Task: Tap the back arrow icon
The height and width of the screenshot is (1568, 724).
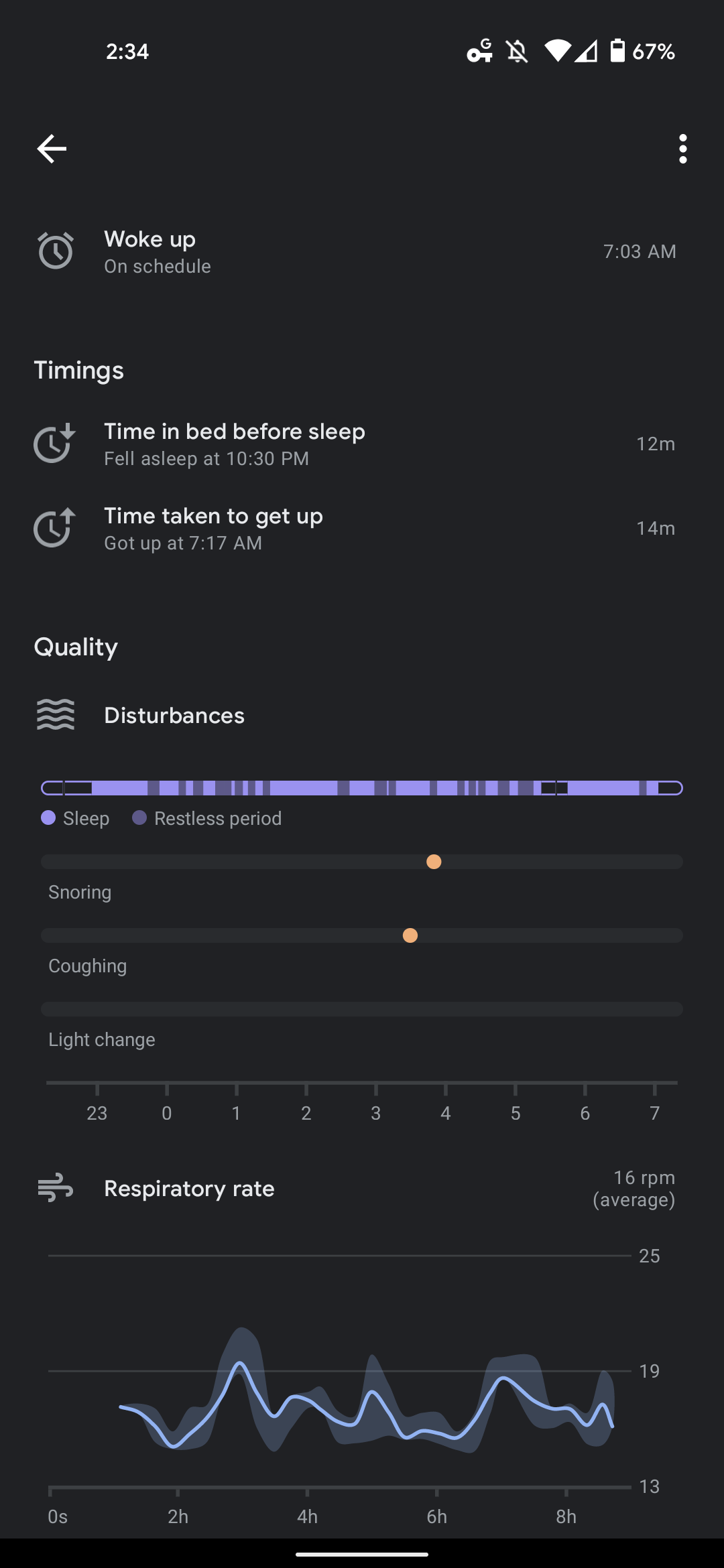Action: 52,149
